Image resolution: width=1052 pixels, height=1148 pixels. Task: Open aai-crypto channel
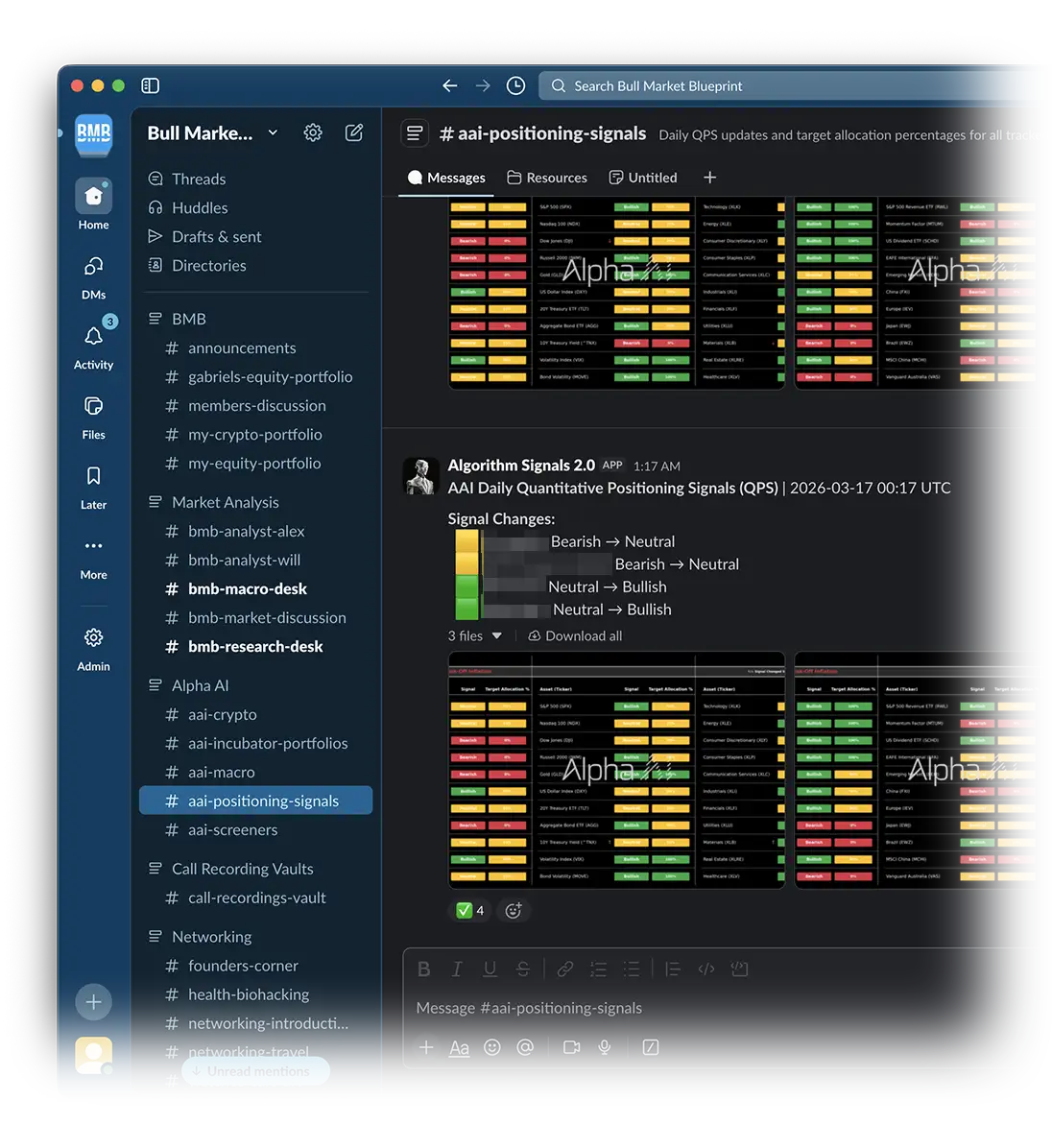[222, 714]
